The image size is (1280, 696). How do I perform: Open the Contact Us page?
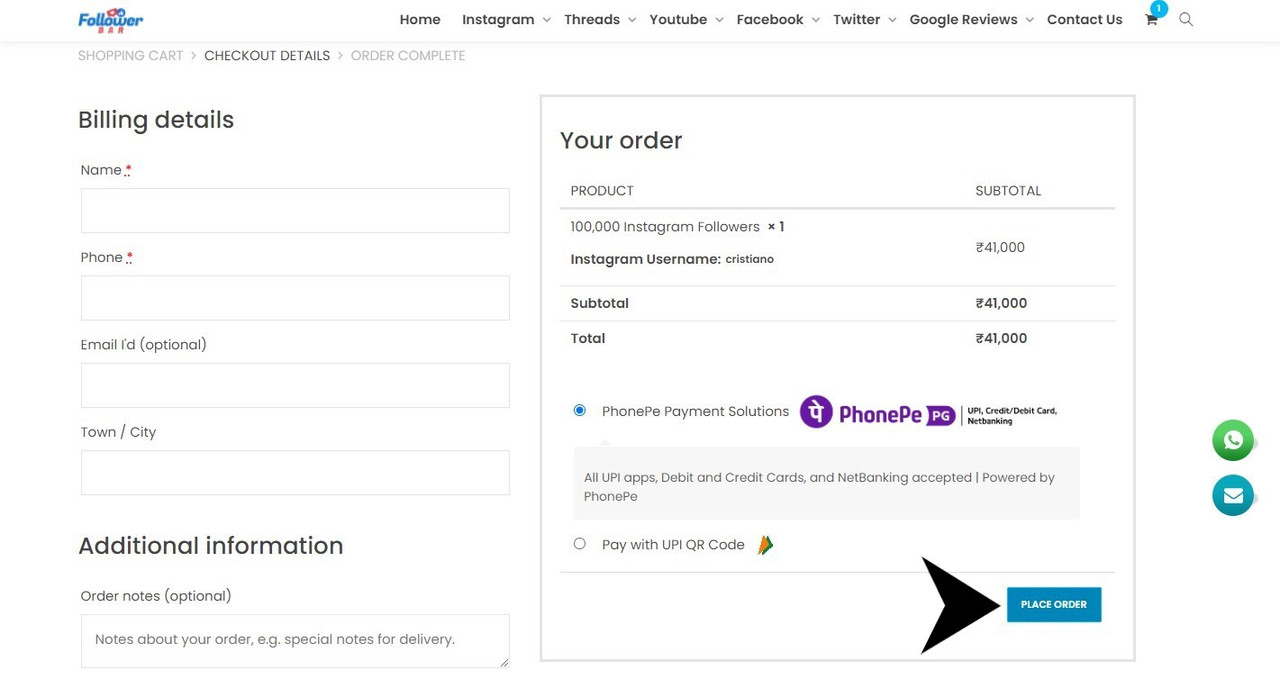(x=1084, y=20)
